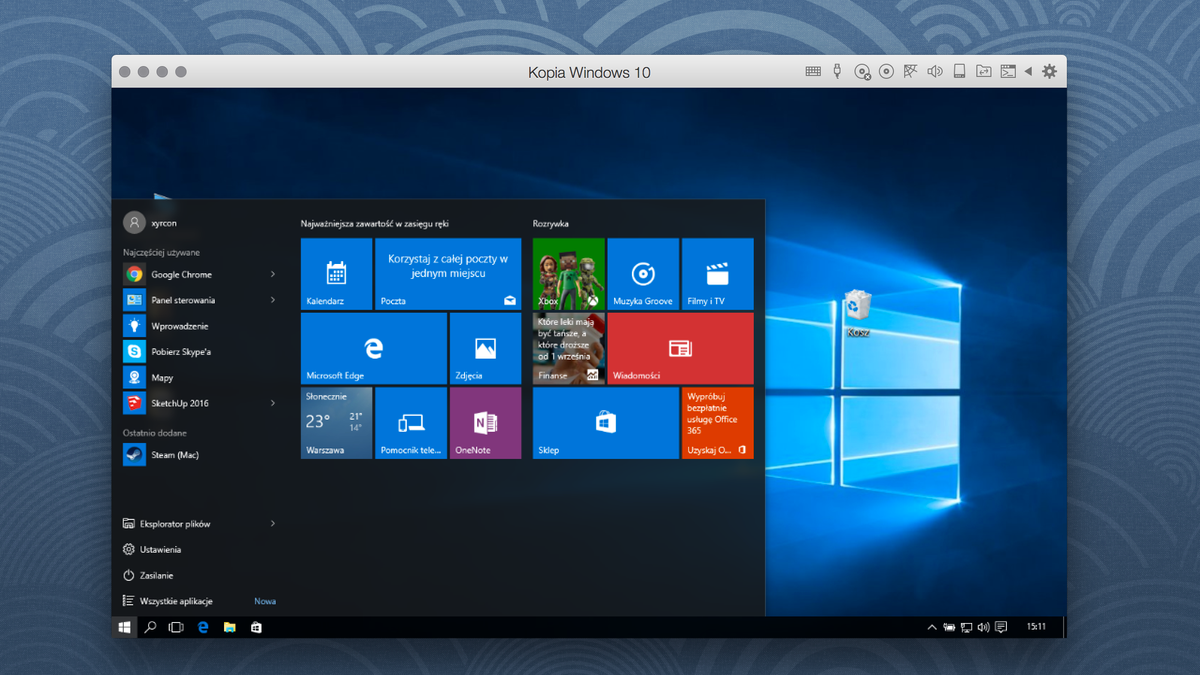Image resolution: width=1200 pixels, height=675 pixels.
Task: Launch the OneNote tile
Action: point(485,423)
